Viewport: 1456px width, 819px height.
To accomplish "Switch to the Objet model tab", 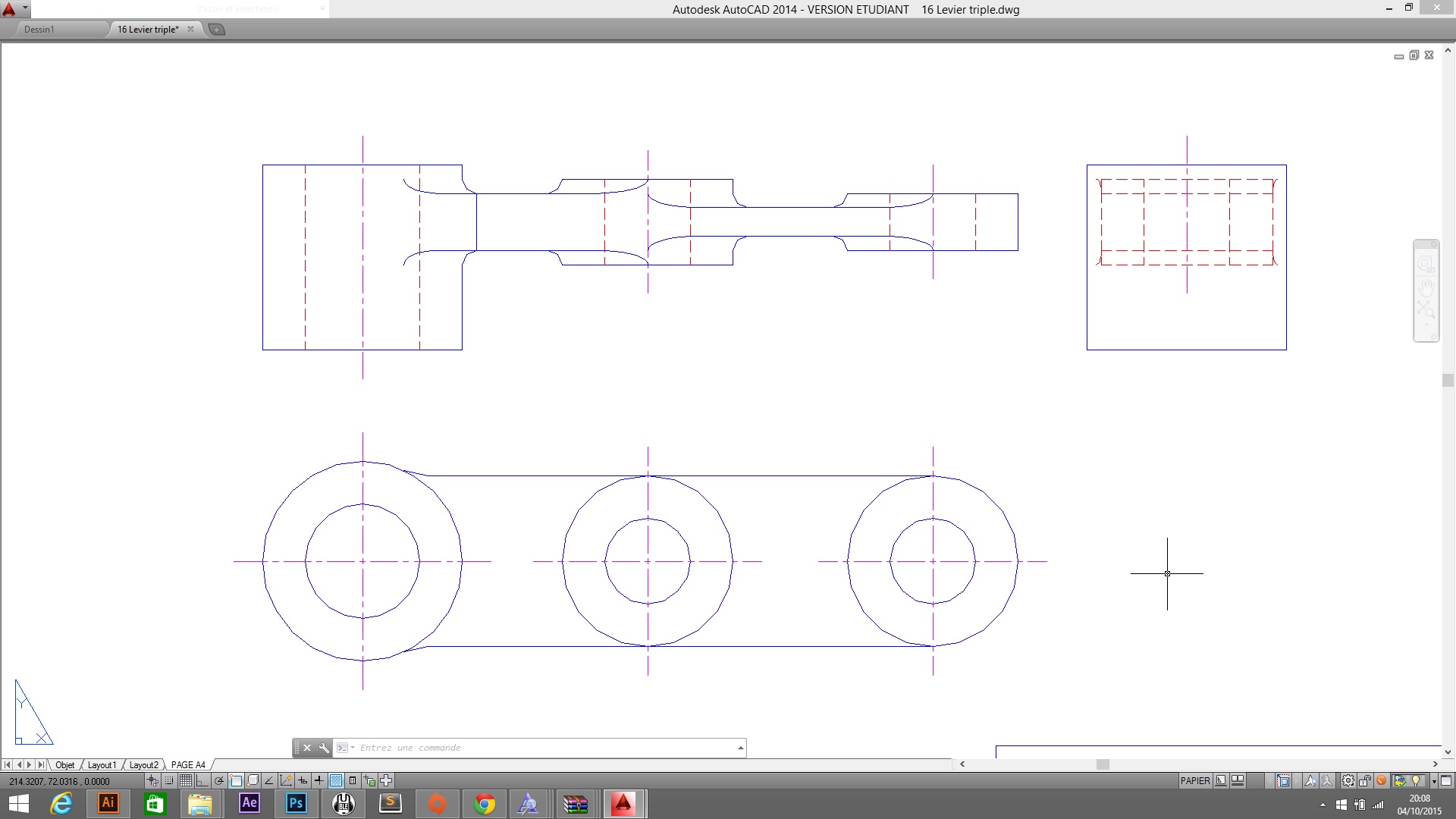I will click(x=65, y=764).
